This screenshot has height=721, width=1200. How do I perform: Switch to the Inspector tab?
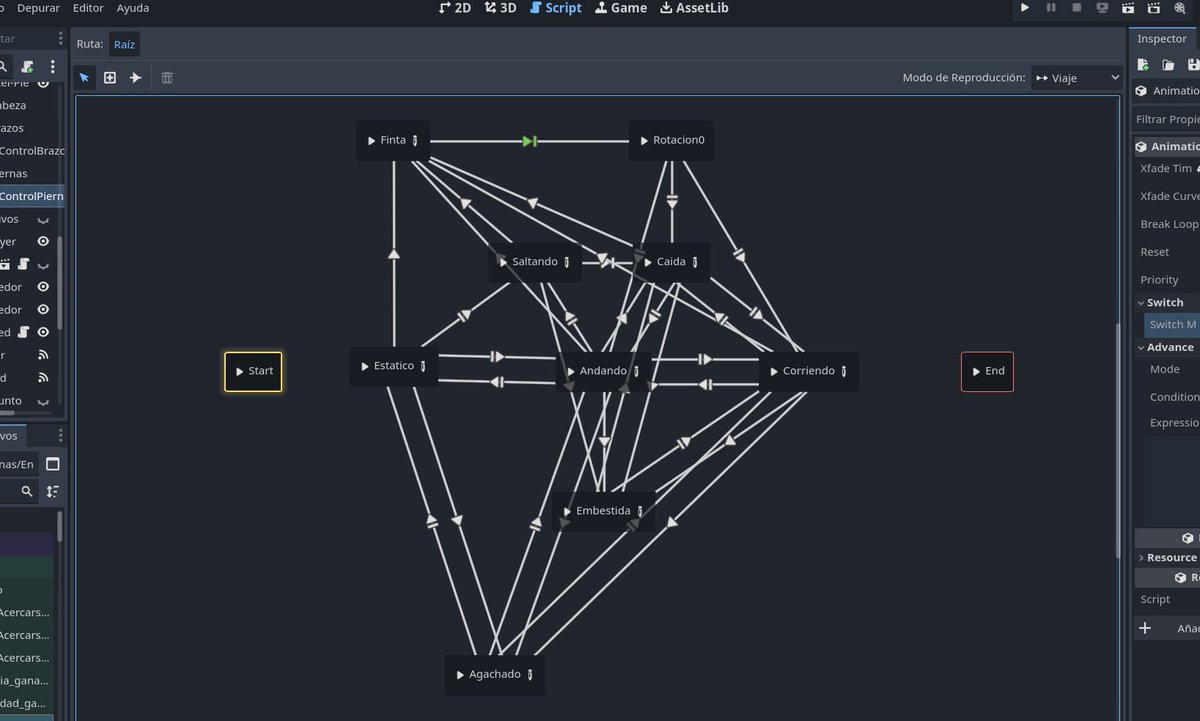[x=1161, y=39]
